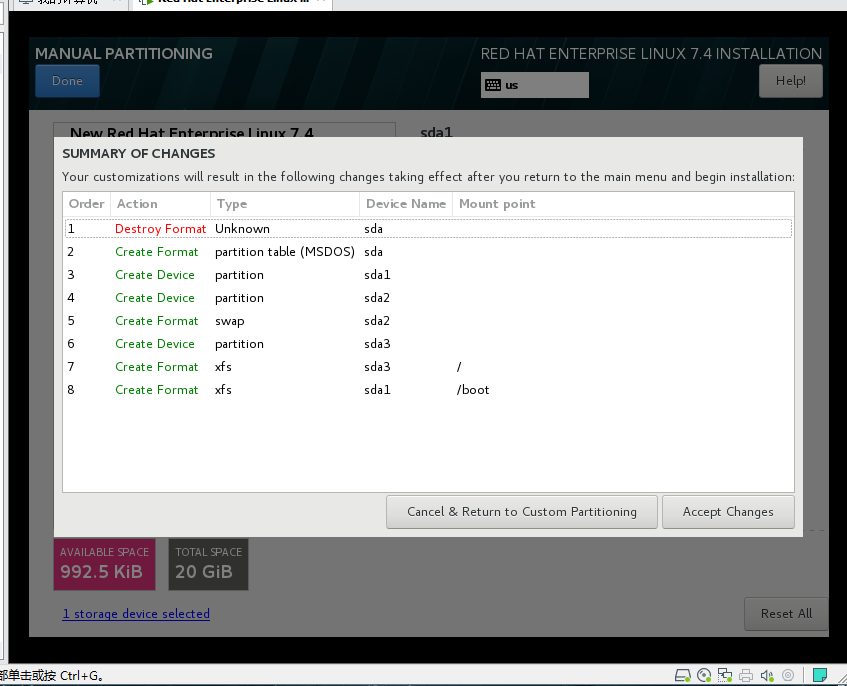
Task: Click Create Format action in row 7
Action: 157,367
